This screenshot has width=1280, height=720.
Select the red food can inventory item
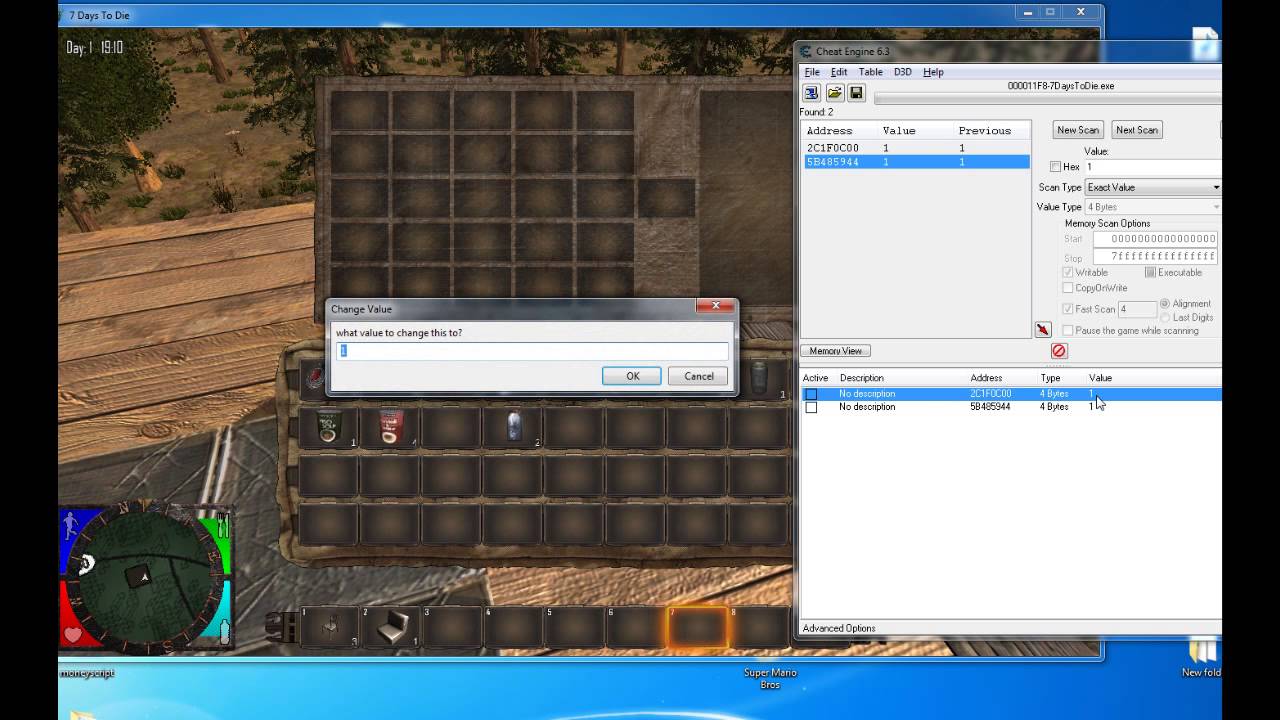pyautogui.click(x=390, y=427)
